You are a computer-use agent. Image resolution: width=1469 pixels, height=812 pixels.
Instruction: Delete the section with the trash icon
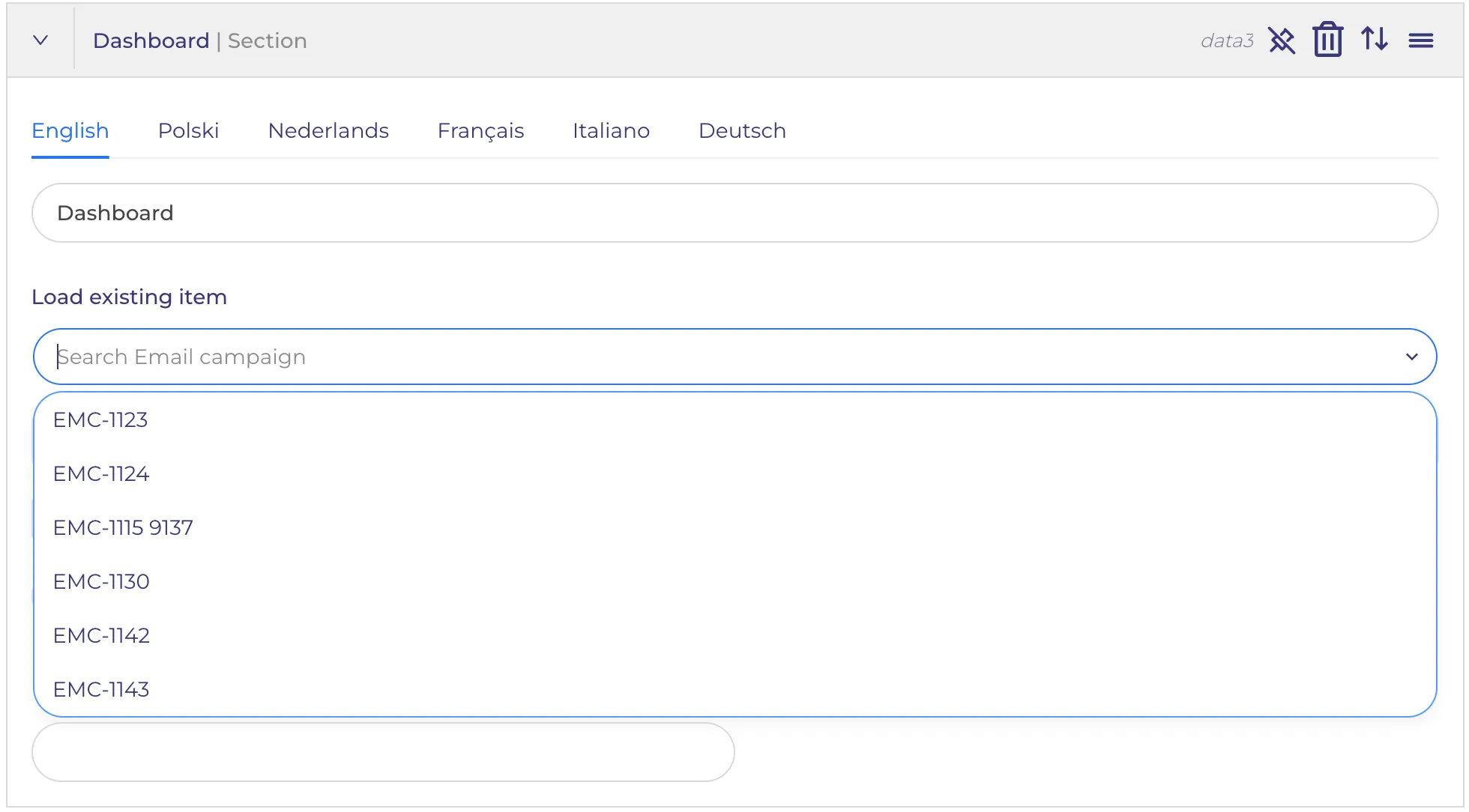coord(1327,40)
